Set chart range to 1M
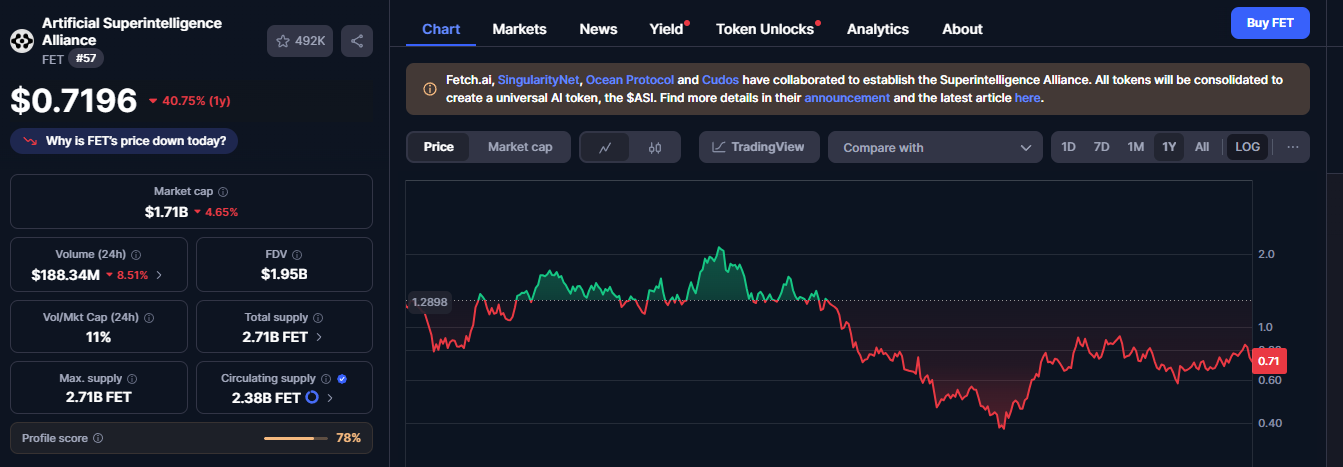This screenshot has width=1343, height=467. coord(1135,147)
